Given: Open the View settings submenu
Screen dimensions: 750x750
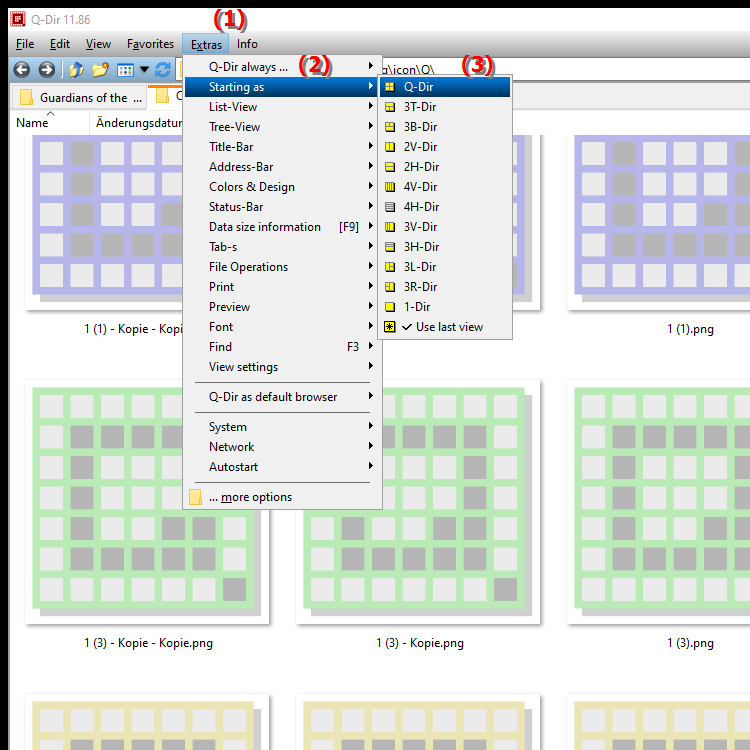Looking at the screenshot, I should pos(282,367).
